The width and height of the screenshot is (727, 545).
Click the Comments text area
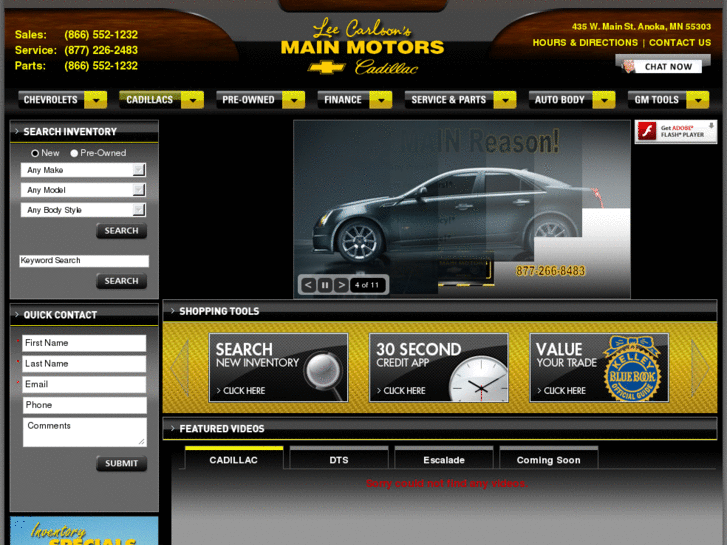[x=84, y=432]
